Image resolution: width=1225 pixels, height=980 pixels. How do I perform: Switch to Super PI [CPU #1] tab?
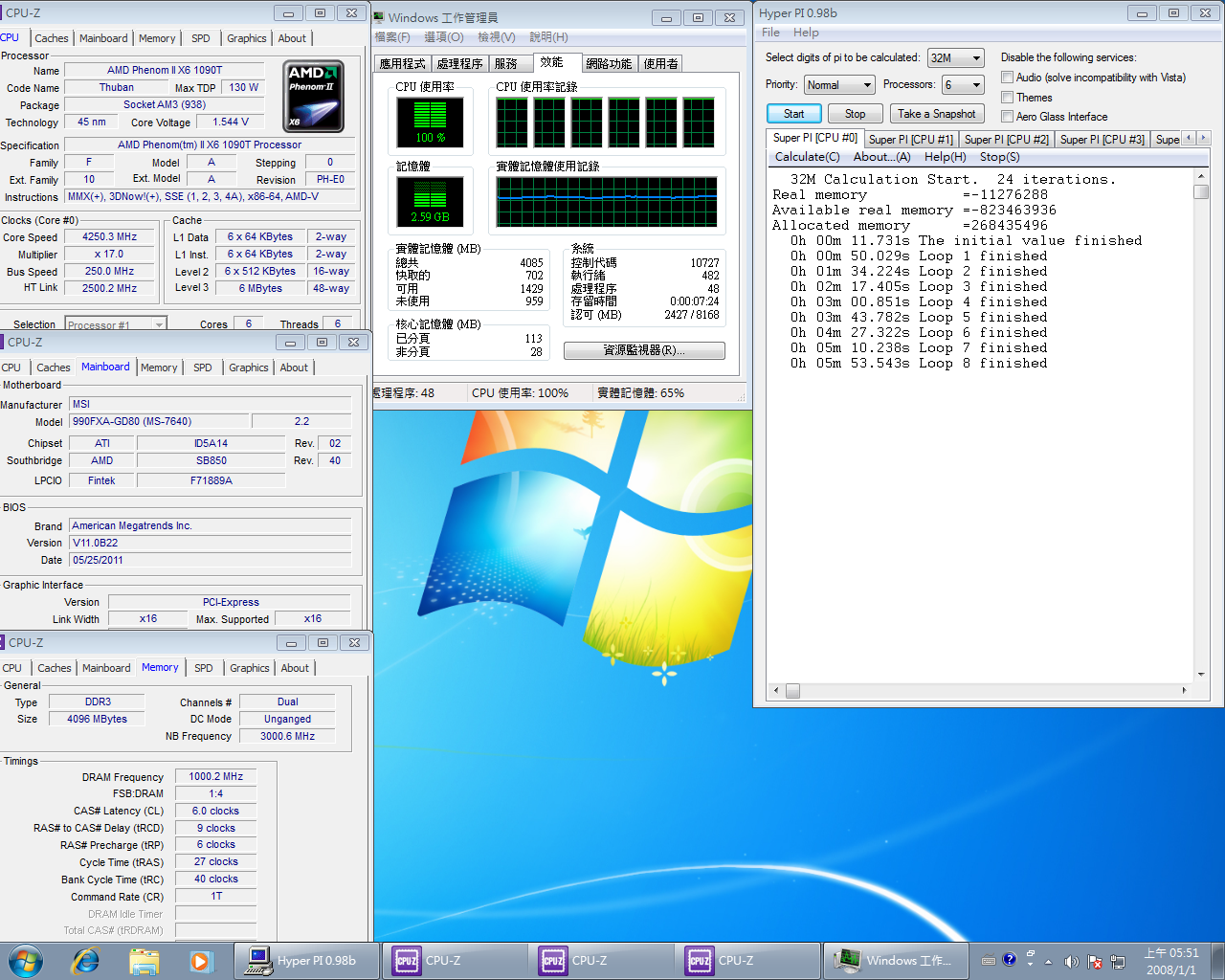pos(910,140)
